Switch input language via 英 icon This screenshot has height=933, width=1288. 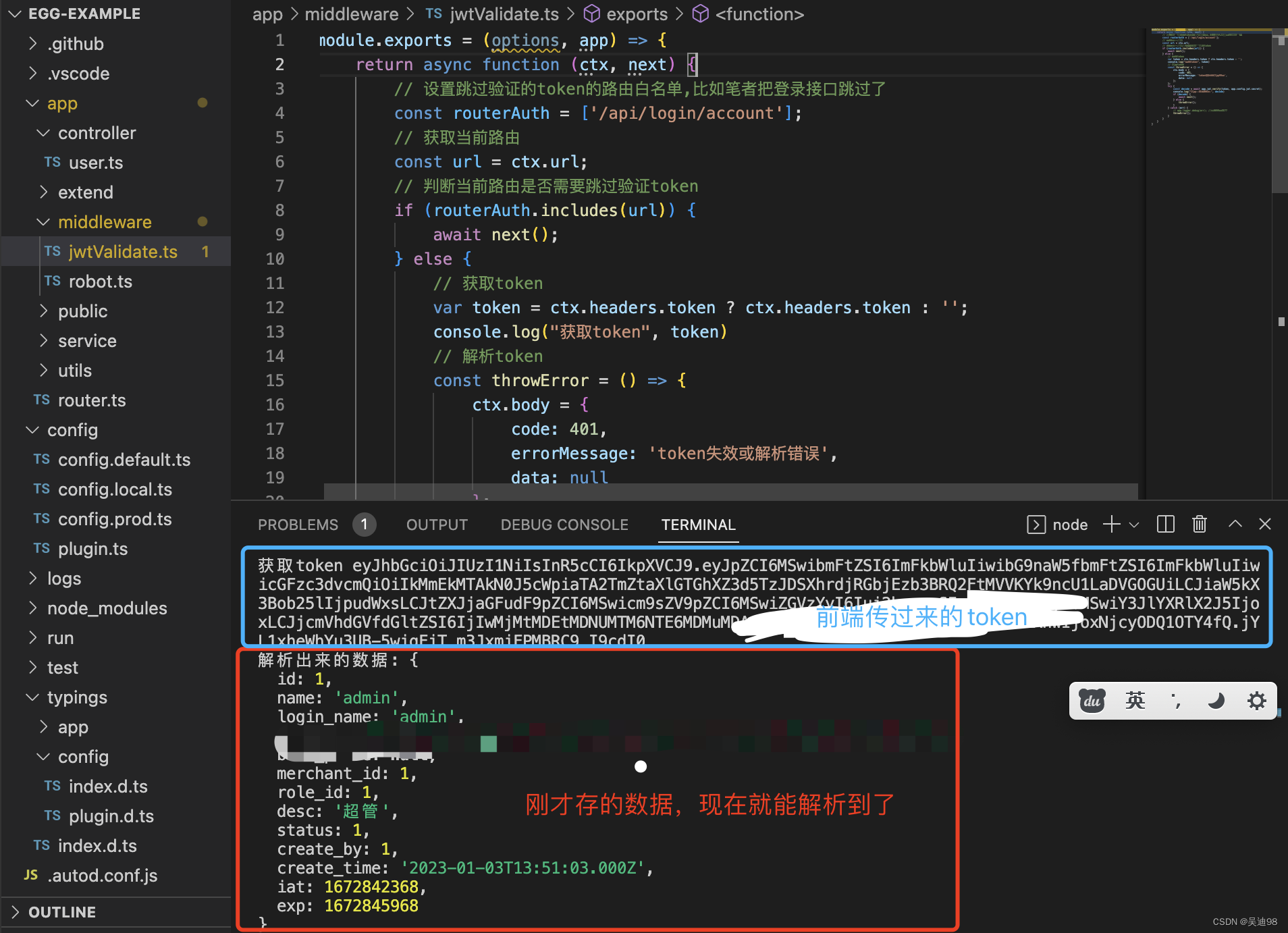(x=1135, y=701)
